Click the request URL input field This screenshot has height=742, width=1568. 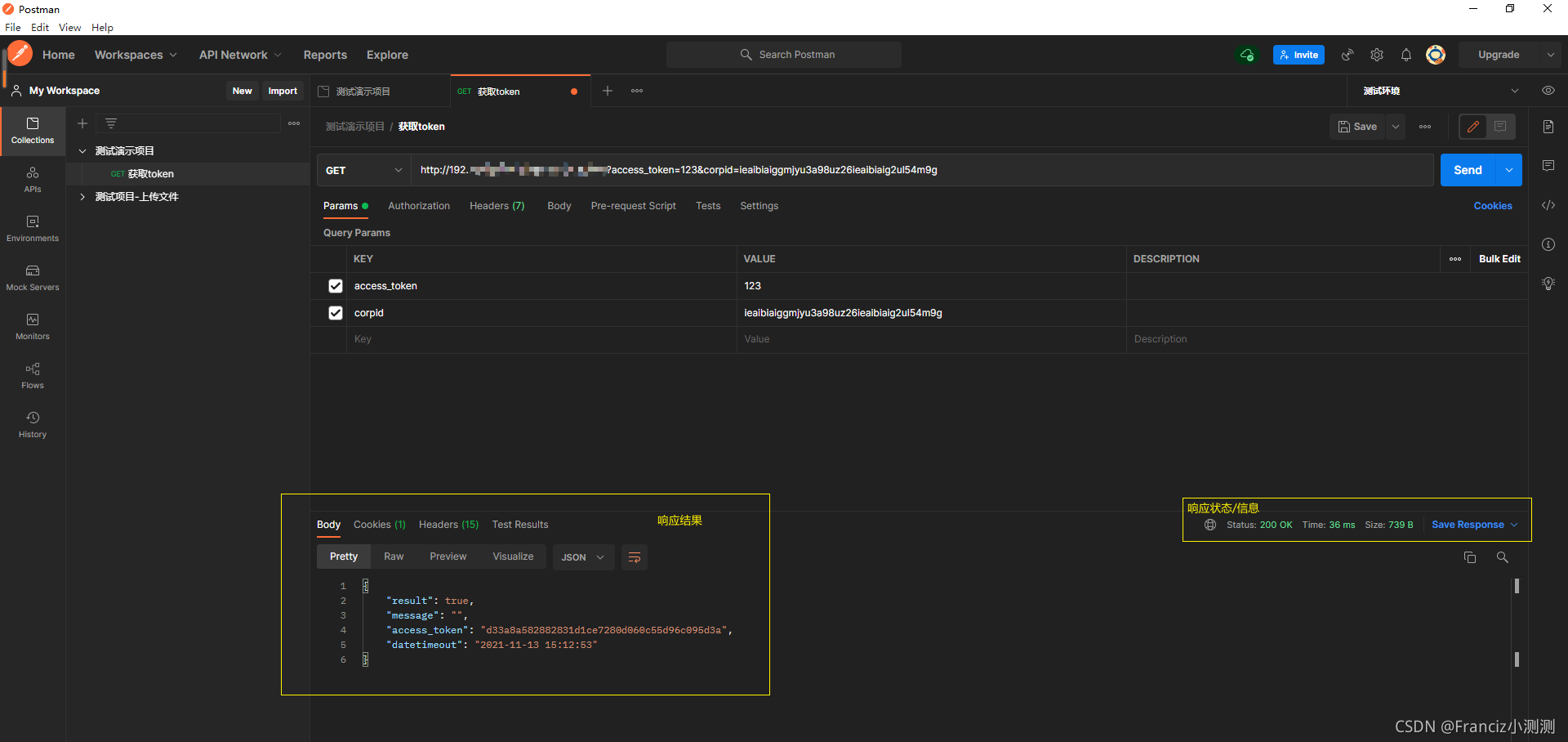click(922, 170)
